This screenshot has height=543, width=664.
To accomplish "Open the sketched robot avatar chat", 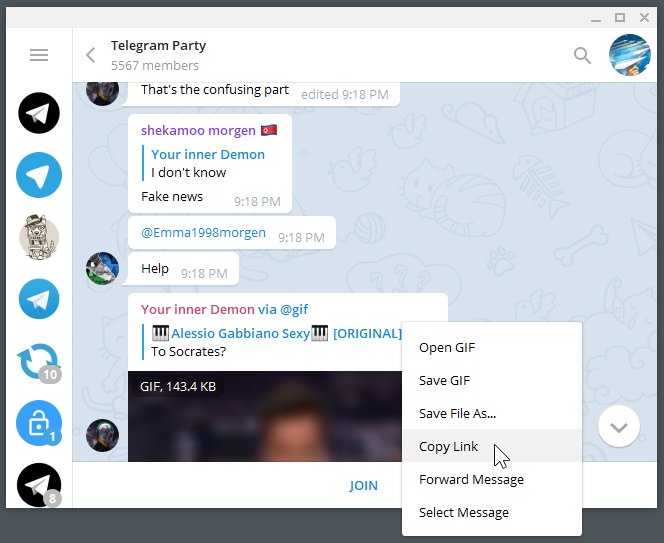I will coord(39,237).
